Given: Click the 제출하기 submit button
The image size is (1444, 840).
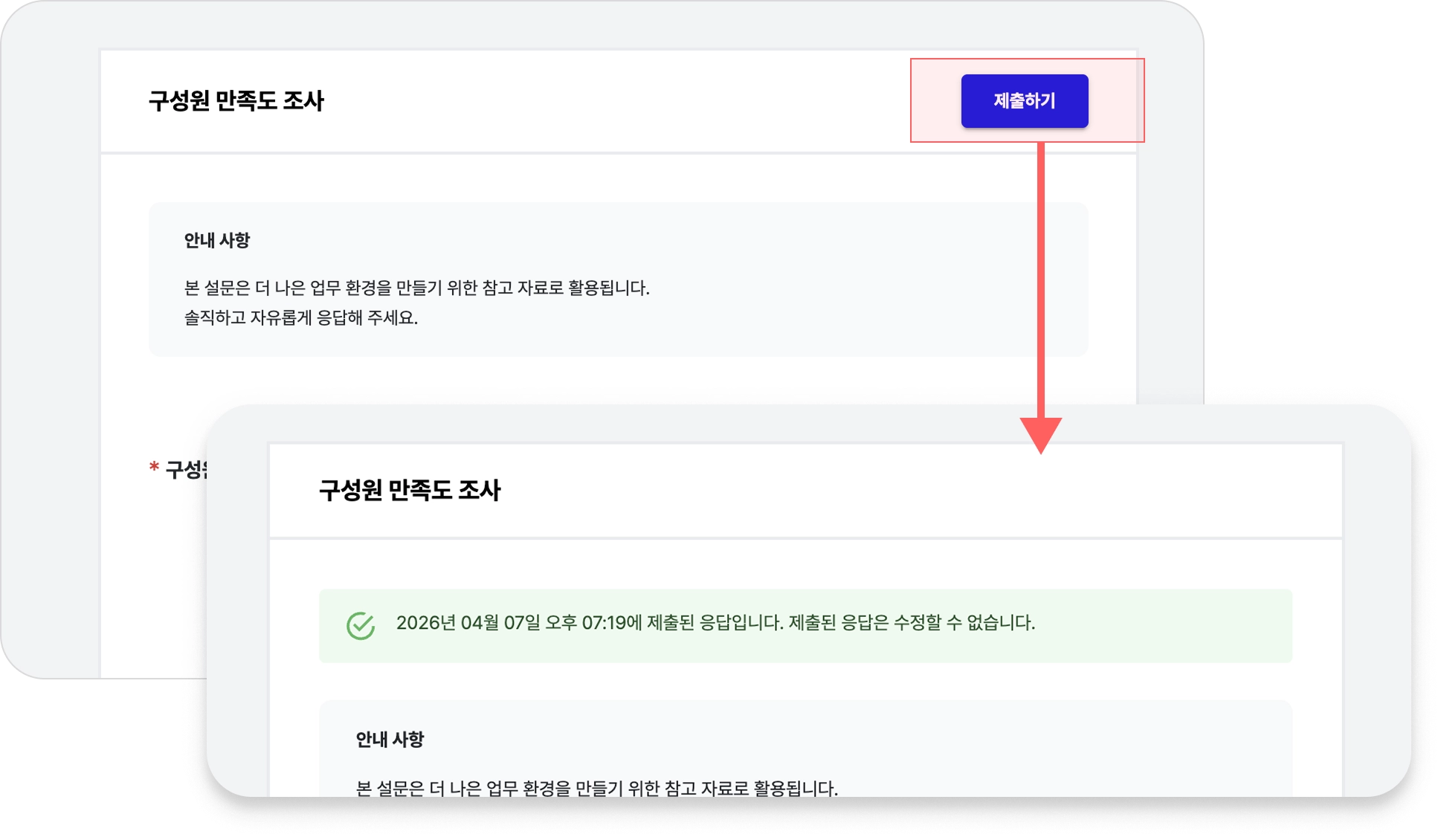Looking at the screenshot, I should click(1024, 101).
